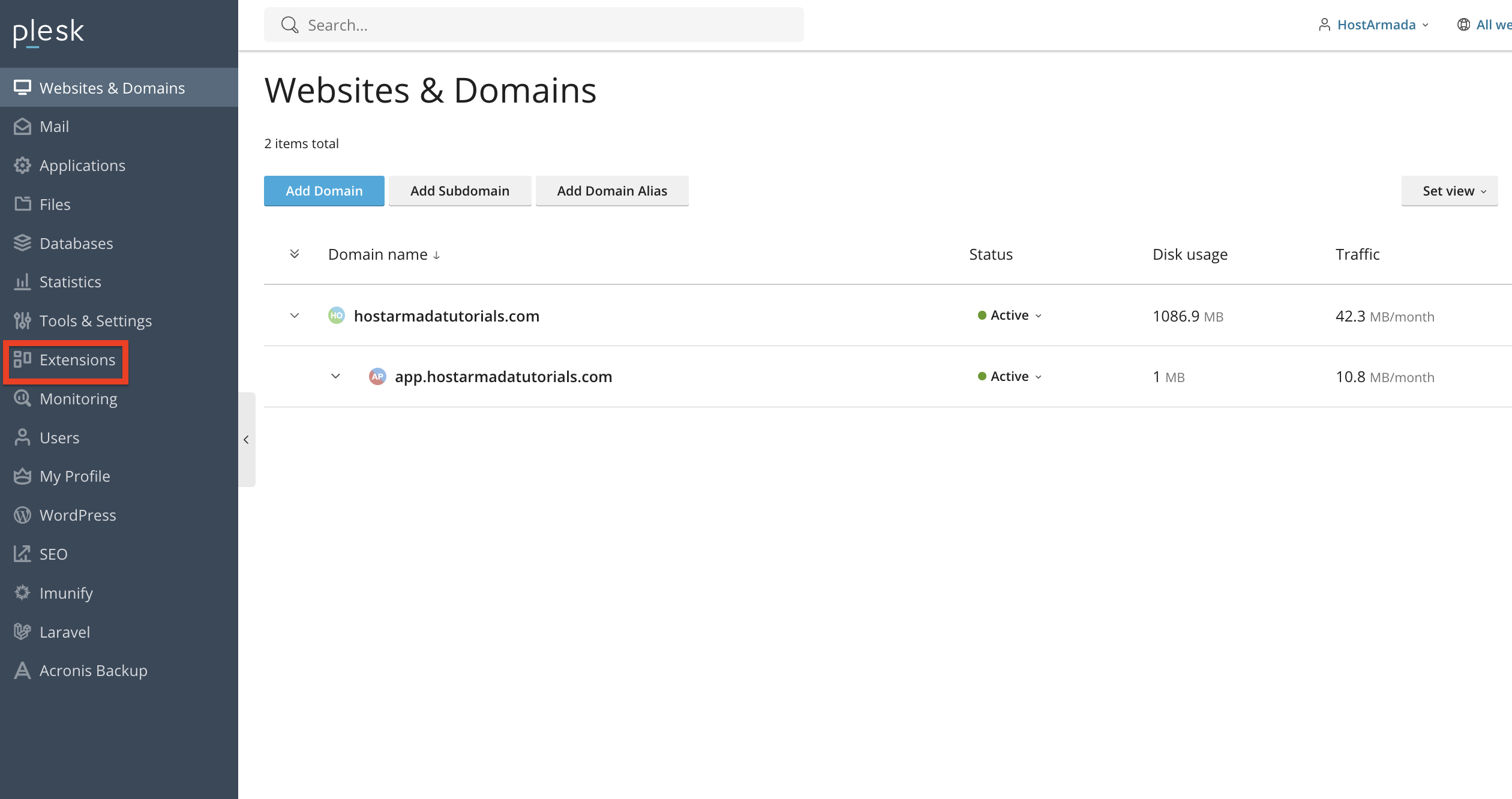Click the Tools & Settings sliders icon
Image resolution: width=1512 pixels, height=799 pixels.
point(22,321)
